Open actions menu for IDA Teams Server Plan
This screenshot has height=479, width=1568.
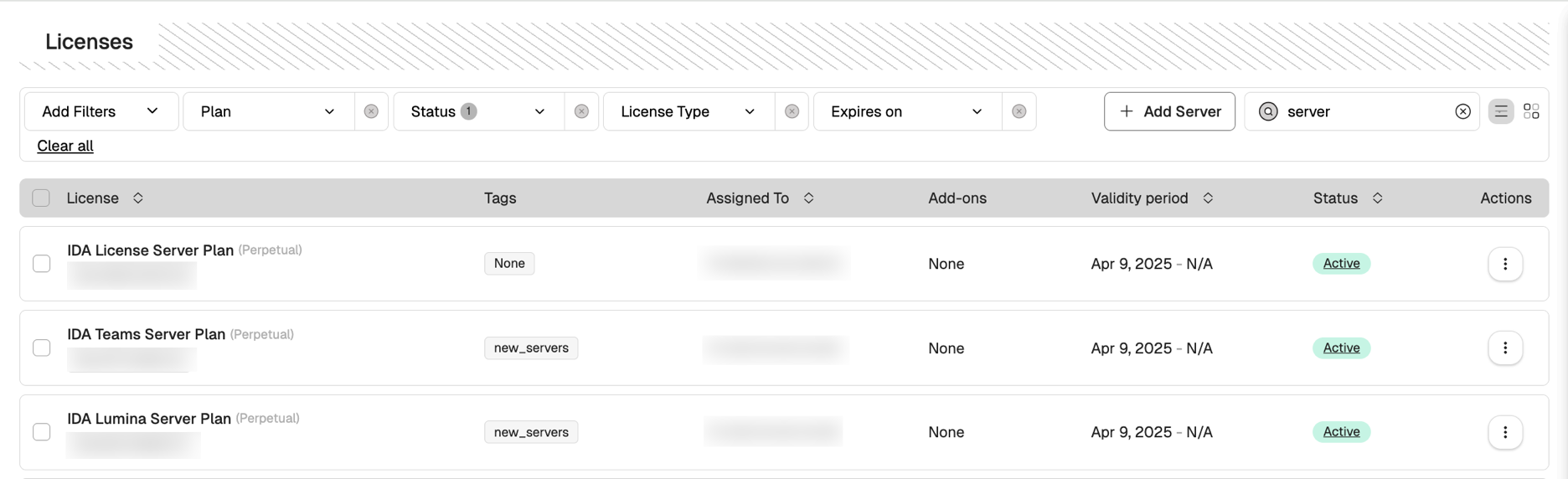coord(1505,348)
